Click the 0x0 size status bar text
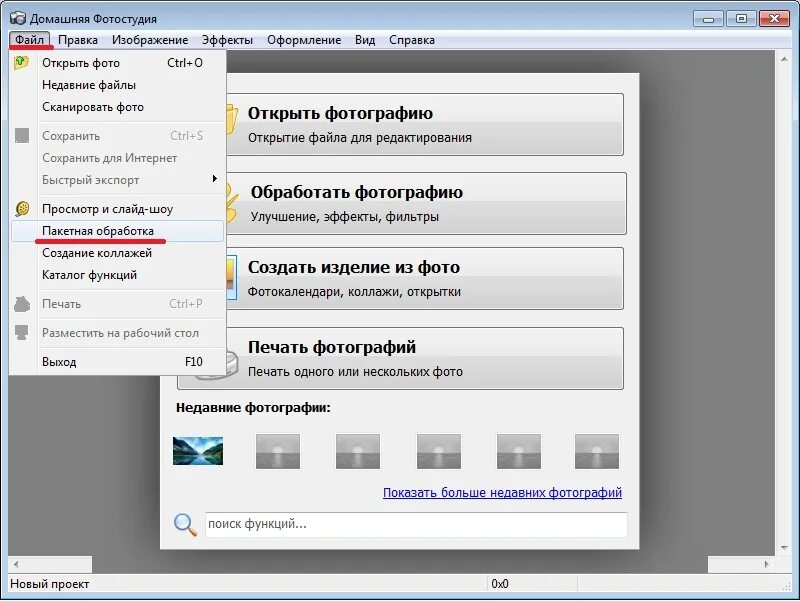 [499, 584]
